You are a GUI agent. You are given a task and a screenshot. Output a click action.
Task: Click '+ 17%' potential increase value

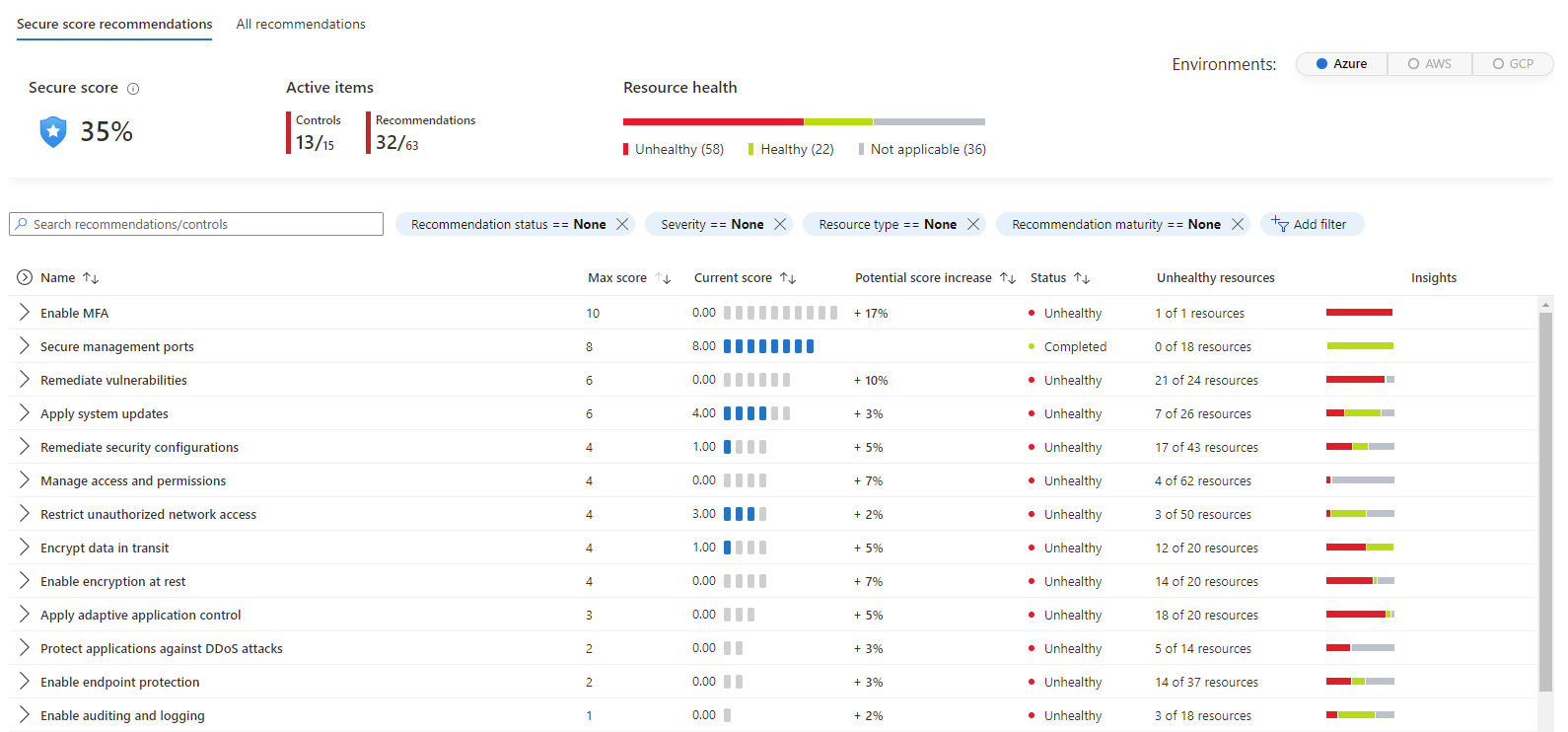871,313
